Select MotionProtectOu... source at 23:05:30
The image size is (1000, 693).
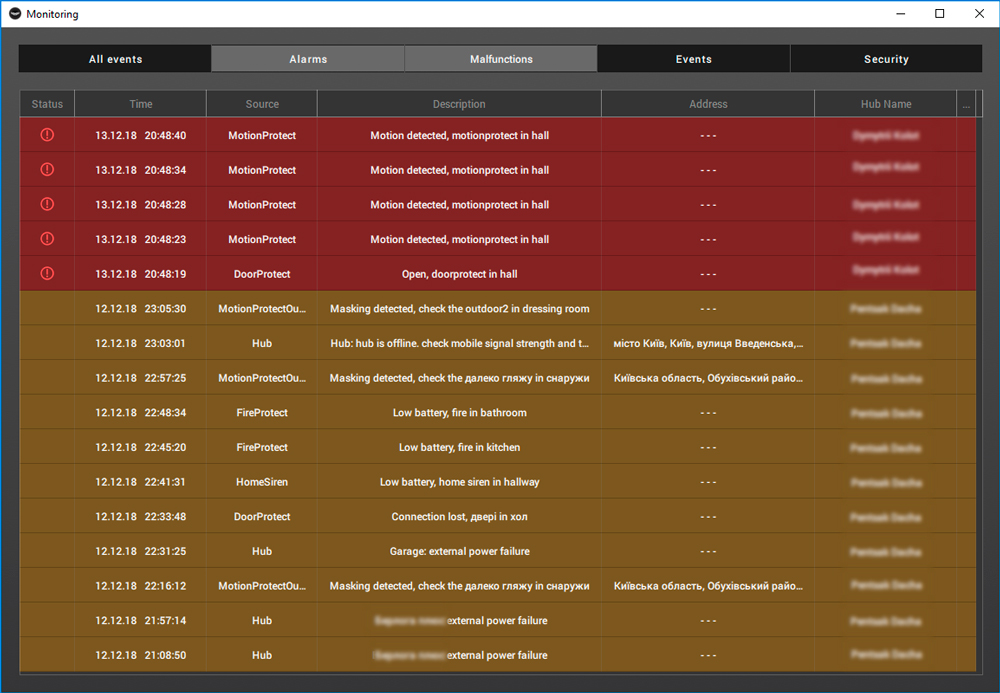[x=262, y=309]
